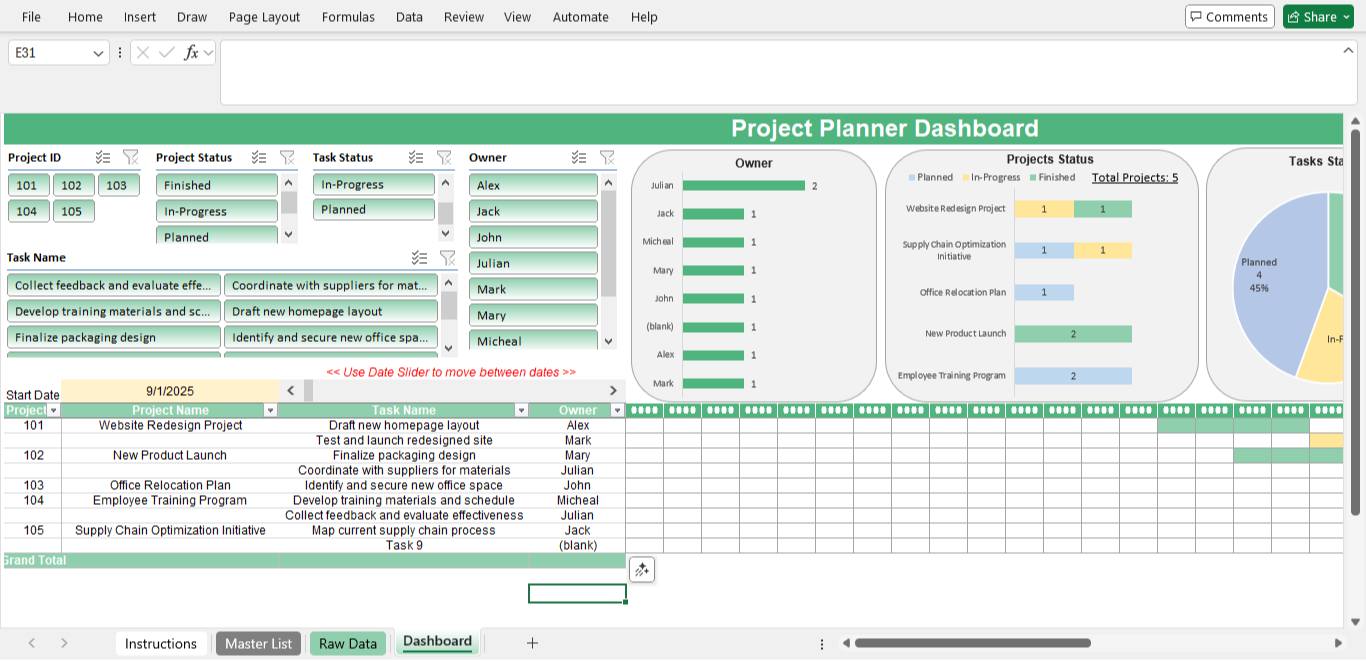Add a new sheet with the plus button
The height and width of the screenshot is (661, 1366).
click(533, 643)
